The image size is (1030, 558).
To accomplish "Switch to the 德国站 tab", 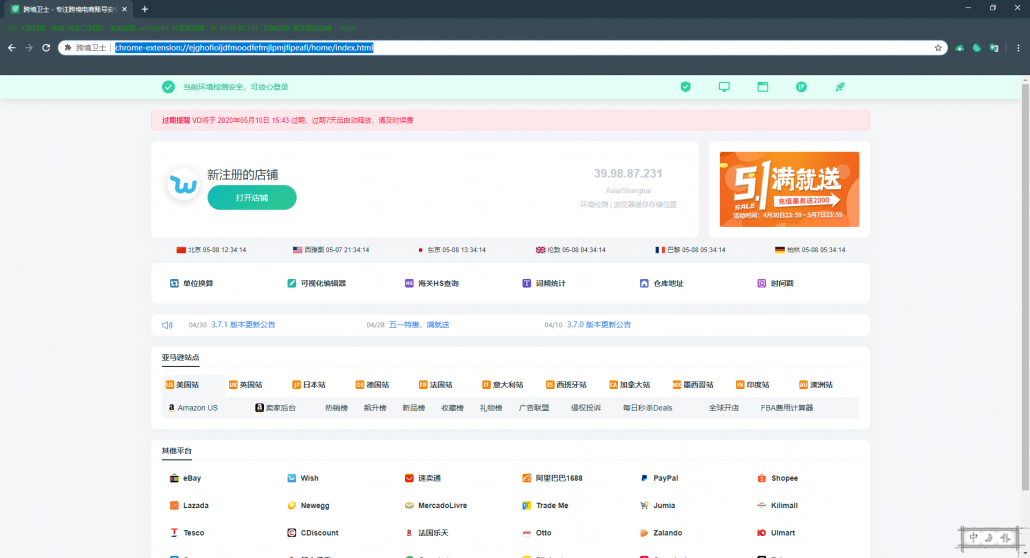I will 372,384.
